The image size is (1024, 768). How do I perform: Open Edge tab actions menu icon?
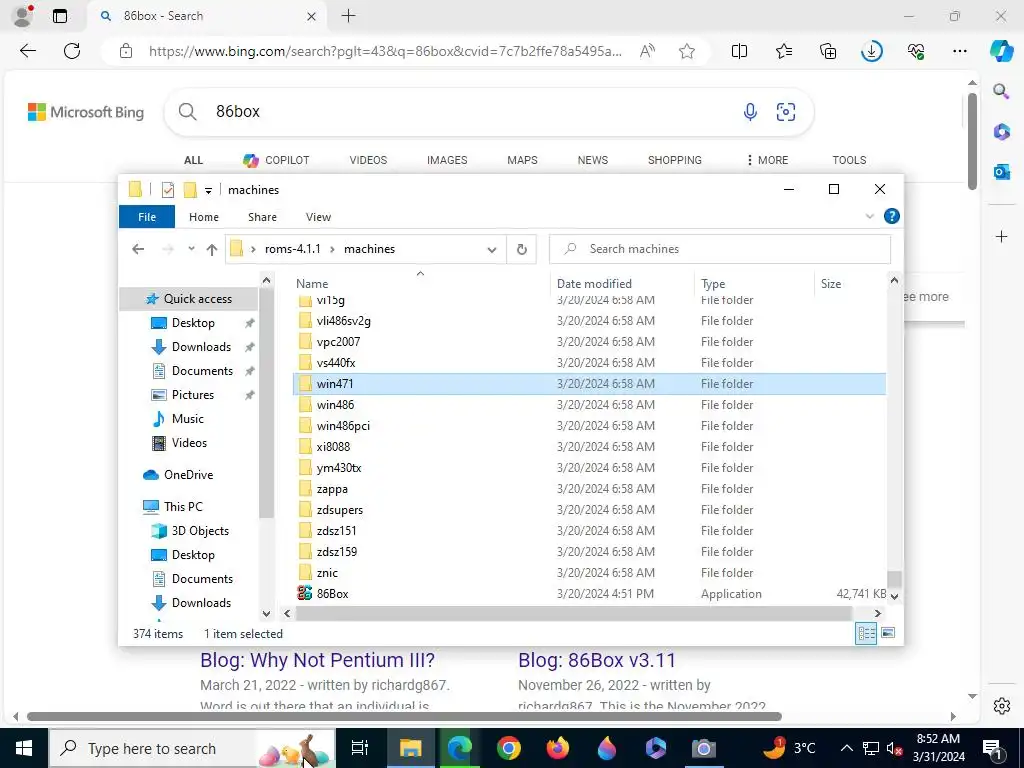60,16
